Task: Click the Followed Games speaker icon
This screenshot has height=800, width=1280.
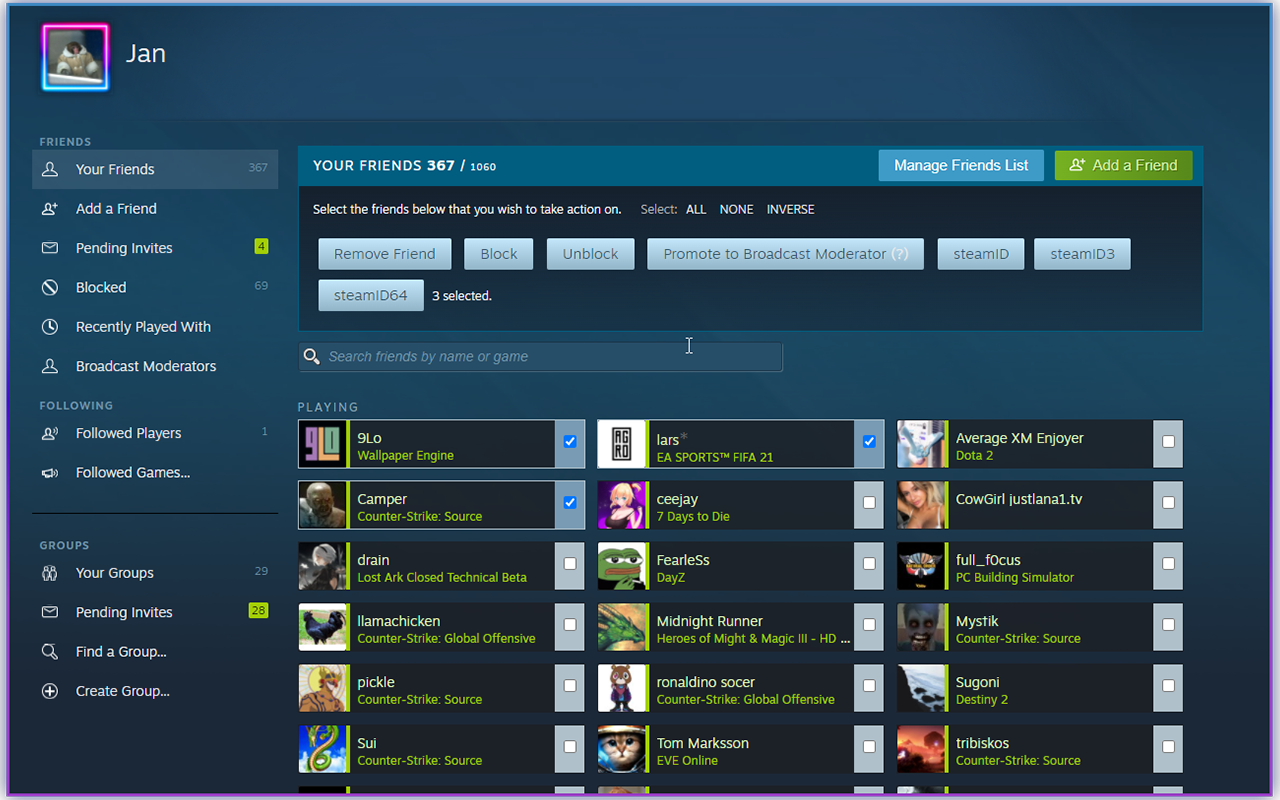Action: (x=50, y=472)
